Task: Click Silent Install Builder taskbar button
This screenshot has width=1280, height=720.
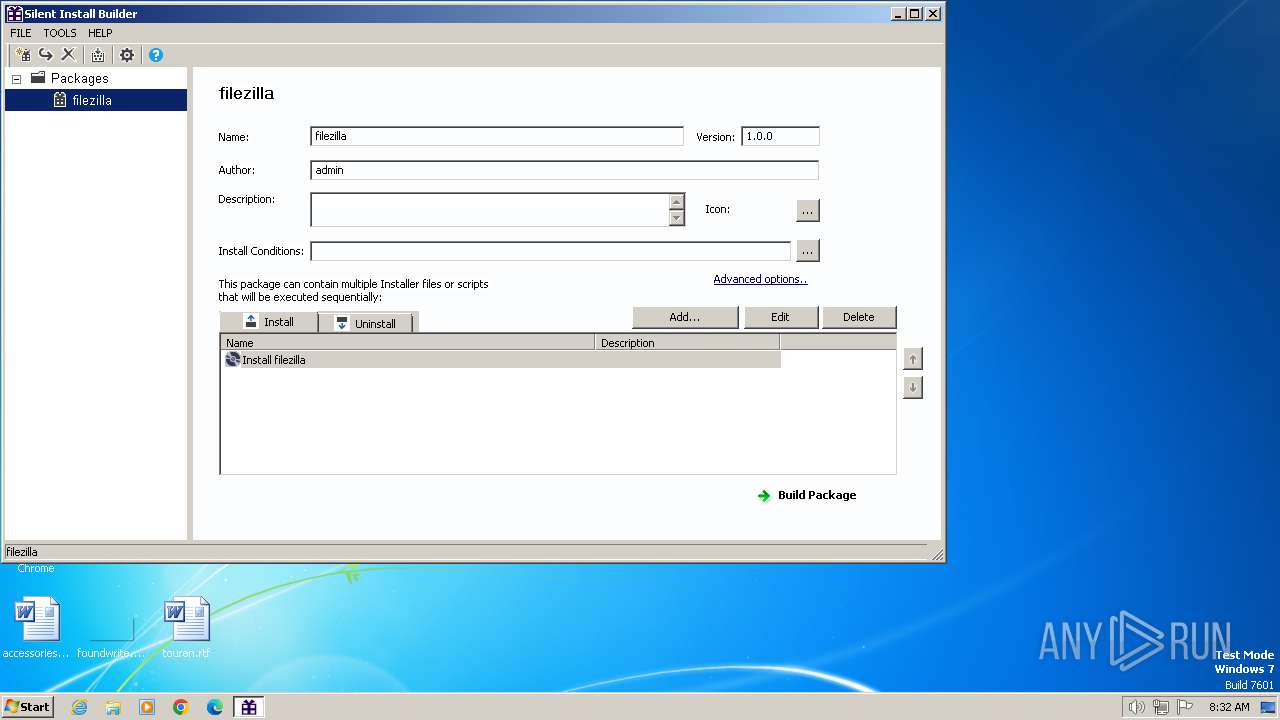Action: point(249,707)
